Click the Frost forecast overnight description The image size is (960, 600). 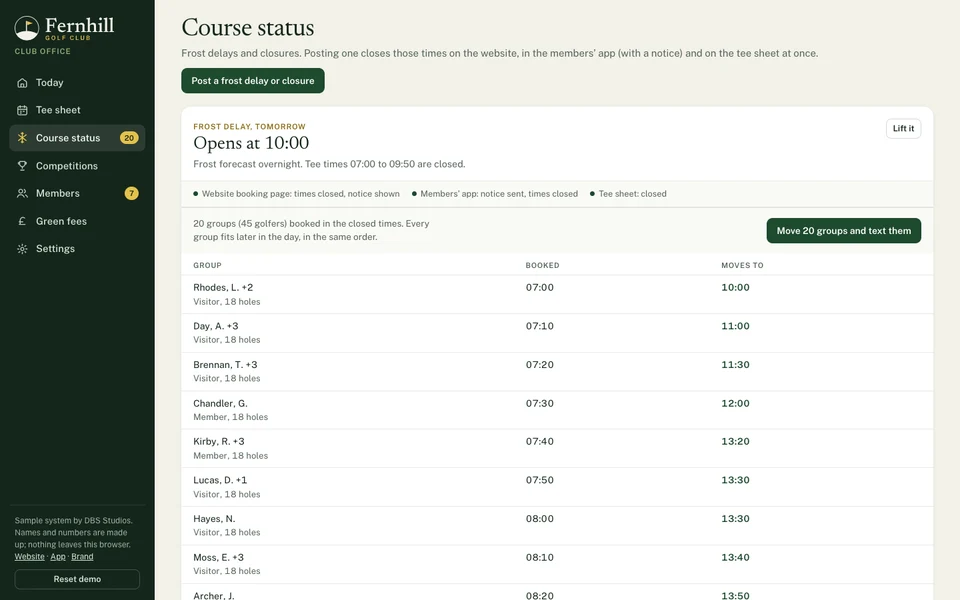[329, 164]
